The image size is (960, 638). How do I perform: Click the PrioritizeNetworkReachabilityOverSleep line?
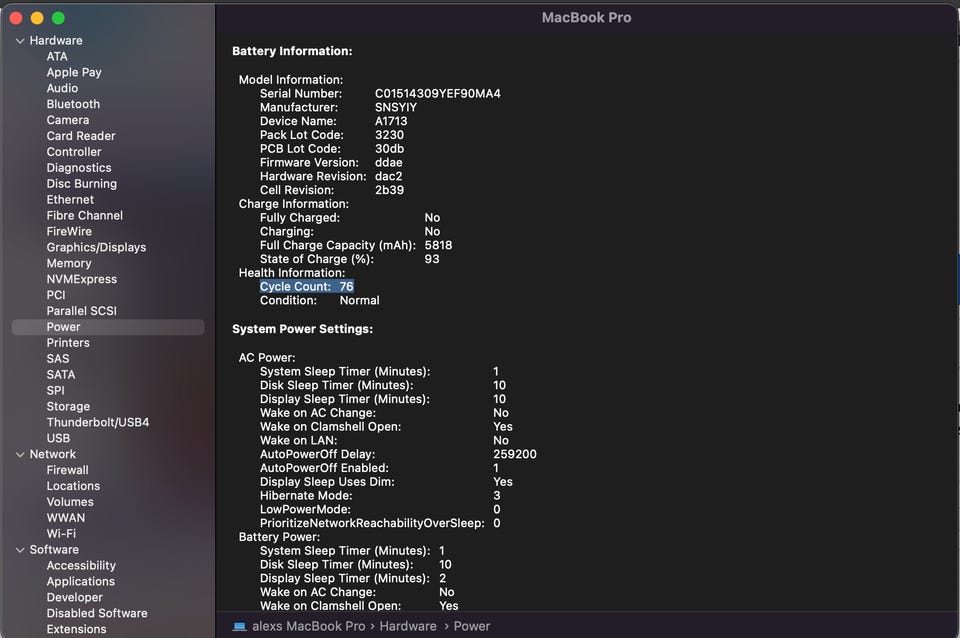pyautogui.click(x=380, y=524)
